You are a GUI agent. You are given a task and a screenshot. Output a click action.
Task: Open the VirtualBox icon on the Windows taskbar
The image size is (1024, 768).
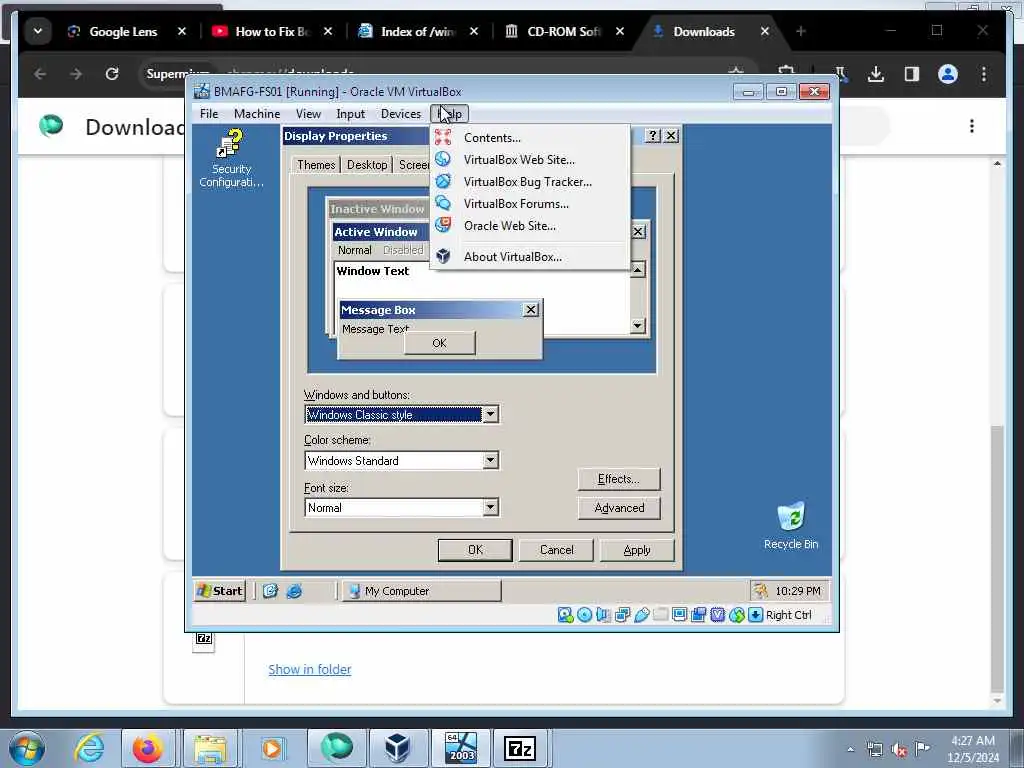point(397,747)
